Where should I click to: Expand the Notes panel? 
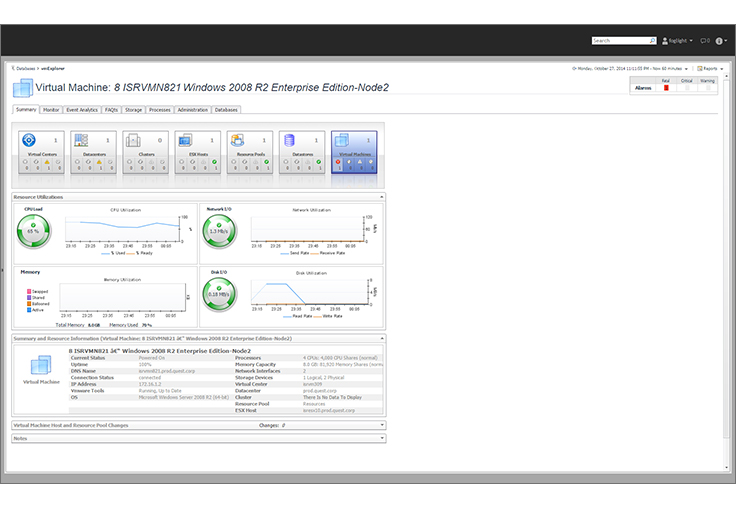click(382, 439)
